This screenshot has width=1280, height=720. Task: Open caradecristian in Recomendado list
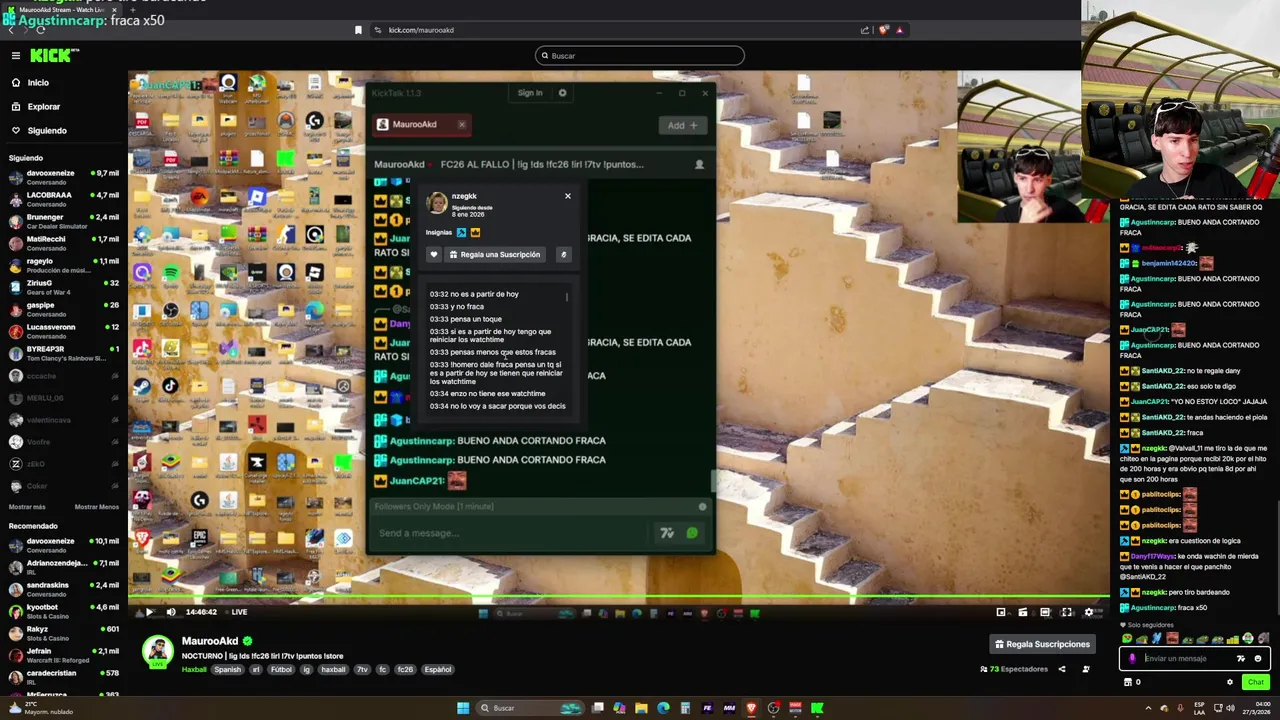63,677
